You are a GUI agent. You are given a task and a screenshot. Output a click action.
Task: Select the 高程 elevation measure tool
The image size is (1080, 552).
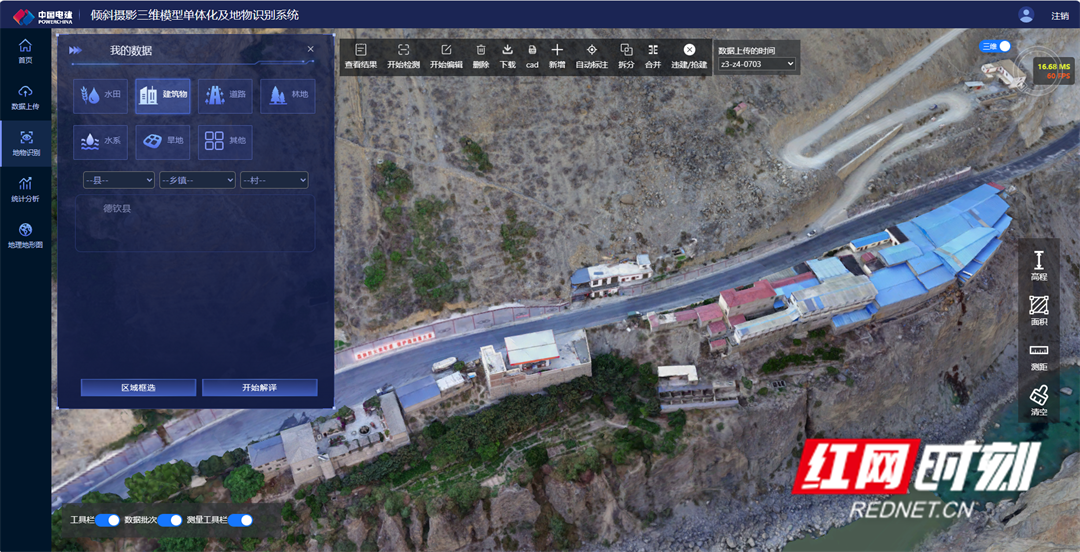pyautogui.click(x=1039, y=266)
